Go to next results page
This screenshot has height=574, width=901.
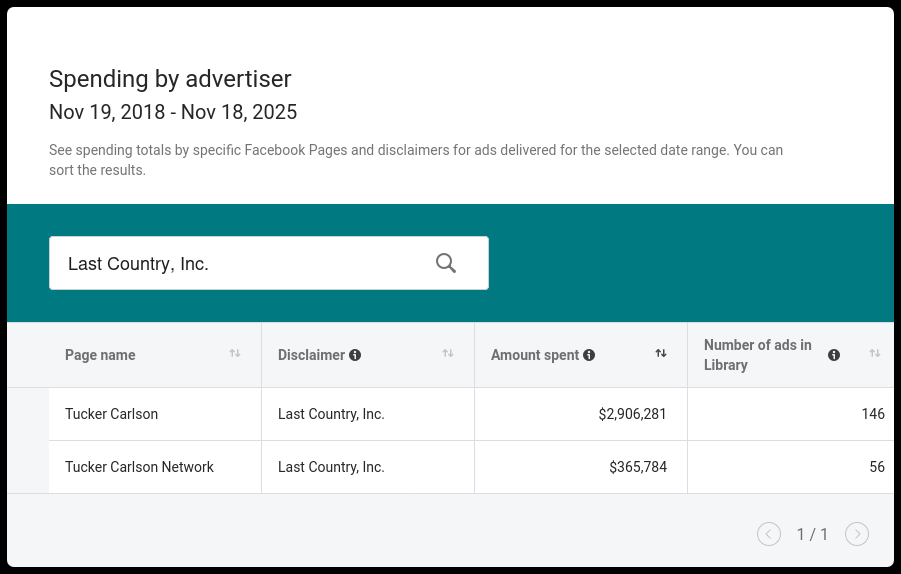[857, 534]
